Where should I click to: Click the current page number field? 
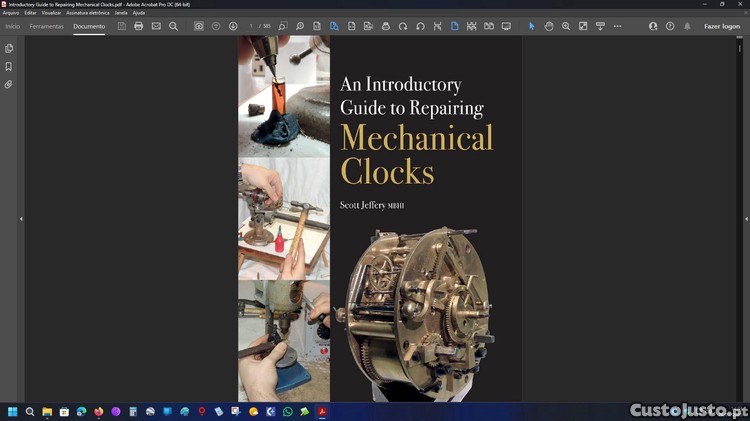point(253,26)
